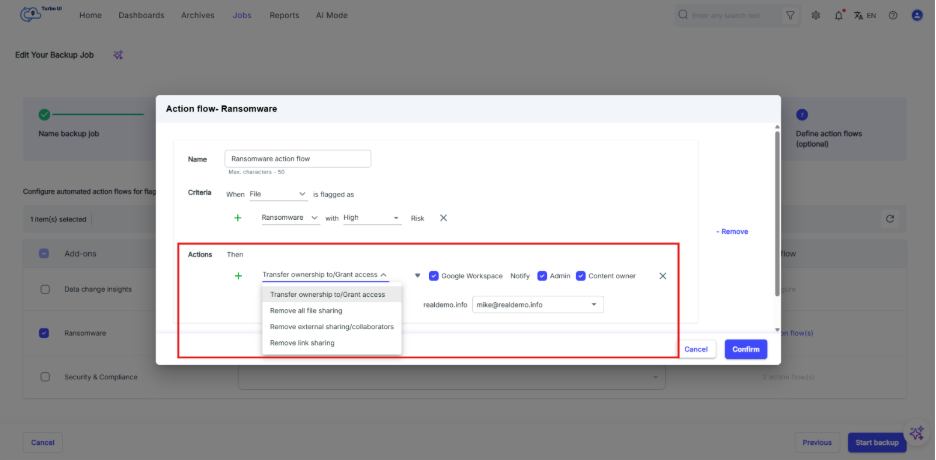Open the mike@realdemo.info email dropdown
The width and height of the screenshot is (936, 460).
[x=538, y=304]
